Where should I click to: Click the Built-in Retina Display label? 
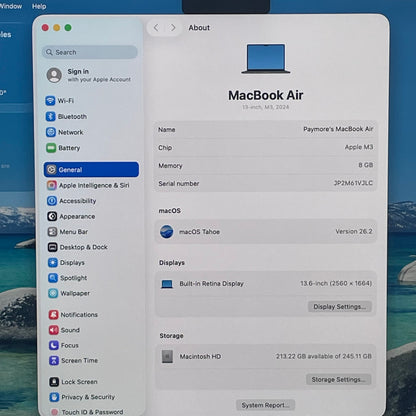[212, 284]
